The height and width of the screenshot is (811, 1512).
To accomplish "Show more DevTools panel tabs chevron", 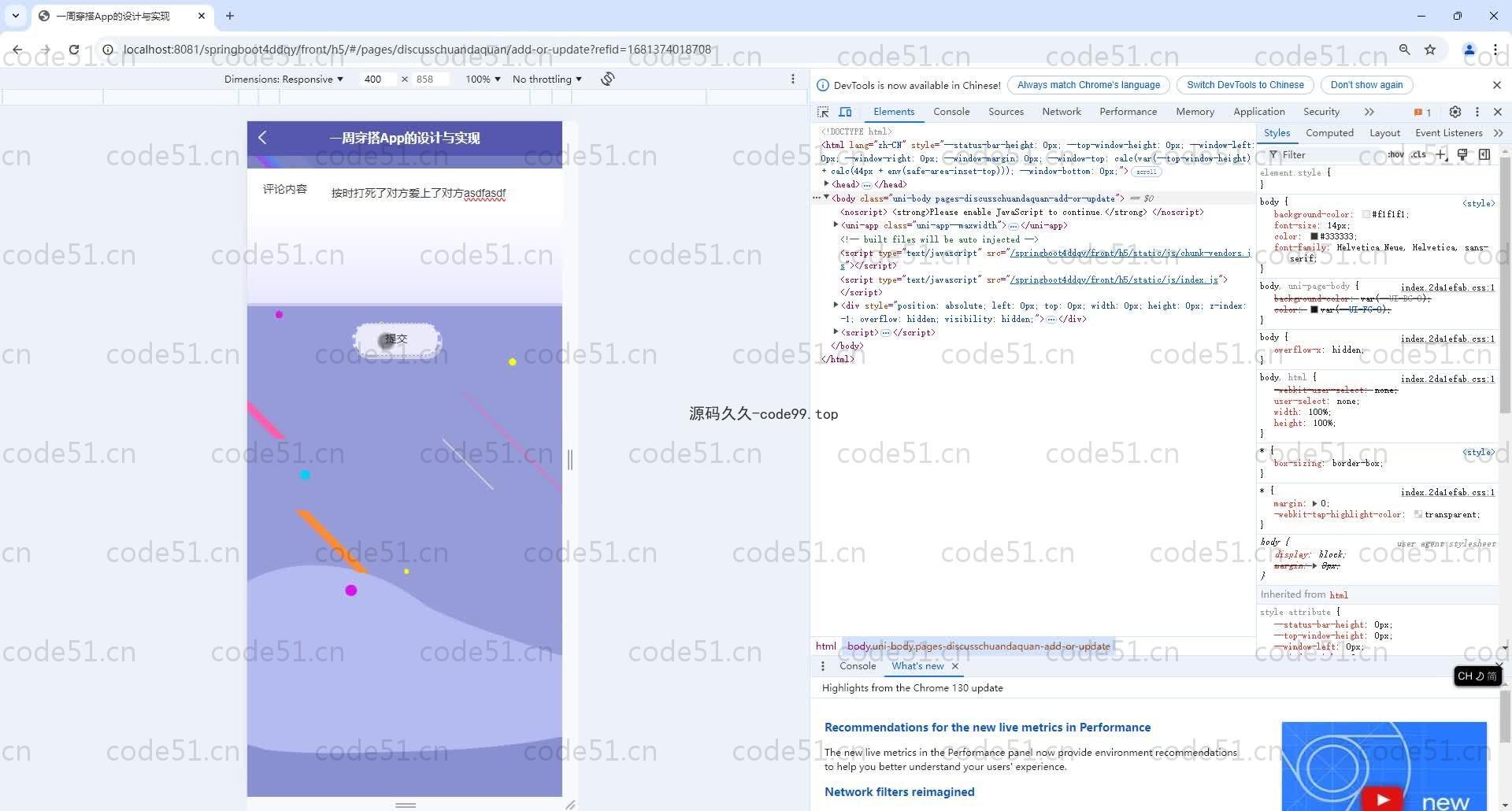I will click(x=1369, y=112).
